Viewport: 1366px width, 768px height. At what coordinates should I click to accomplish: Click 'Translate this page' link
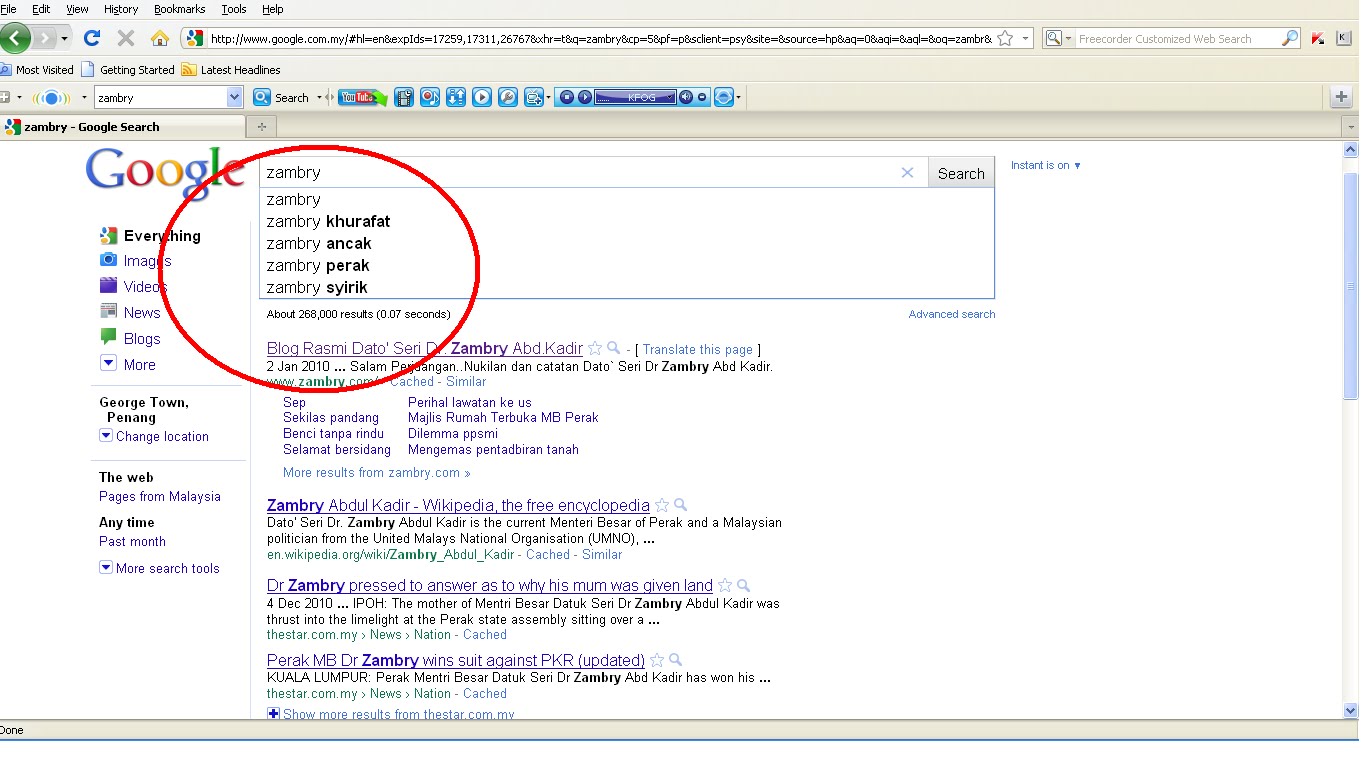(x=697, y=349)
